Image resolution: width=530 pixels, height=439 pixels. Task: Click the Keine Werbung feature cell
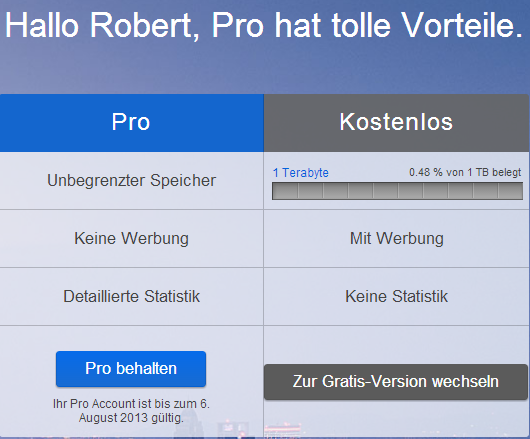[131, 239]
